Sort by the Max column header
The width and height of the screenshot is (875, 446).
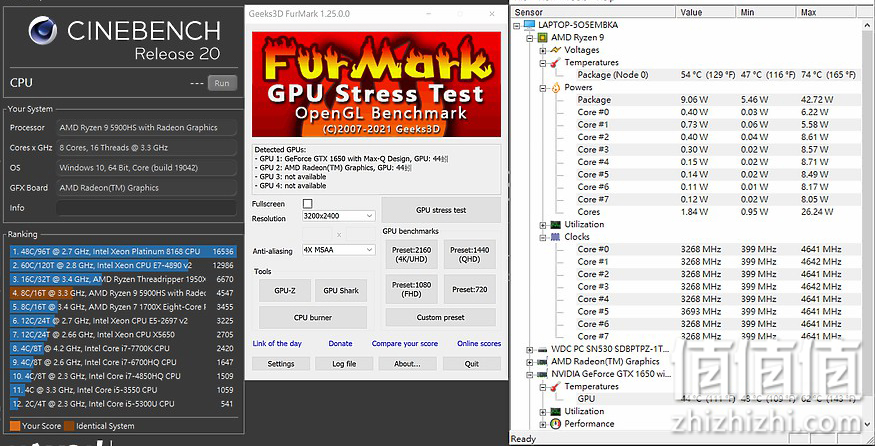828,12
